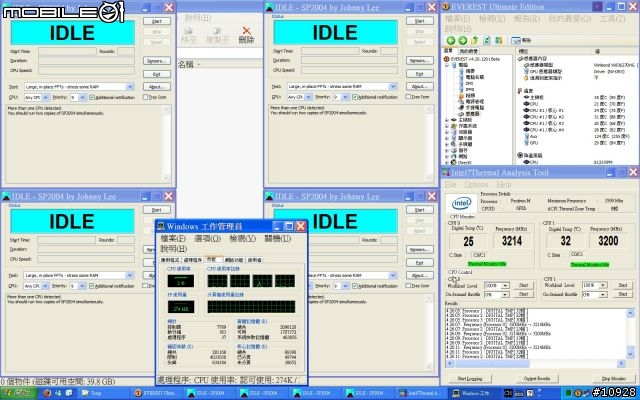Open CPU 0 On-demand throttle dropdown
640x400 pixels.
coord(505,294)
